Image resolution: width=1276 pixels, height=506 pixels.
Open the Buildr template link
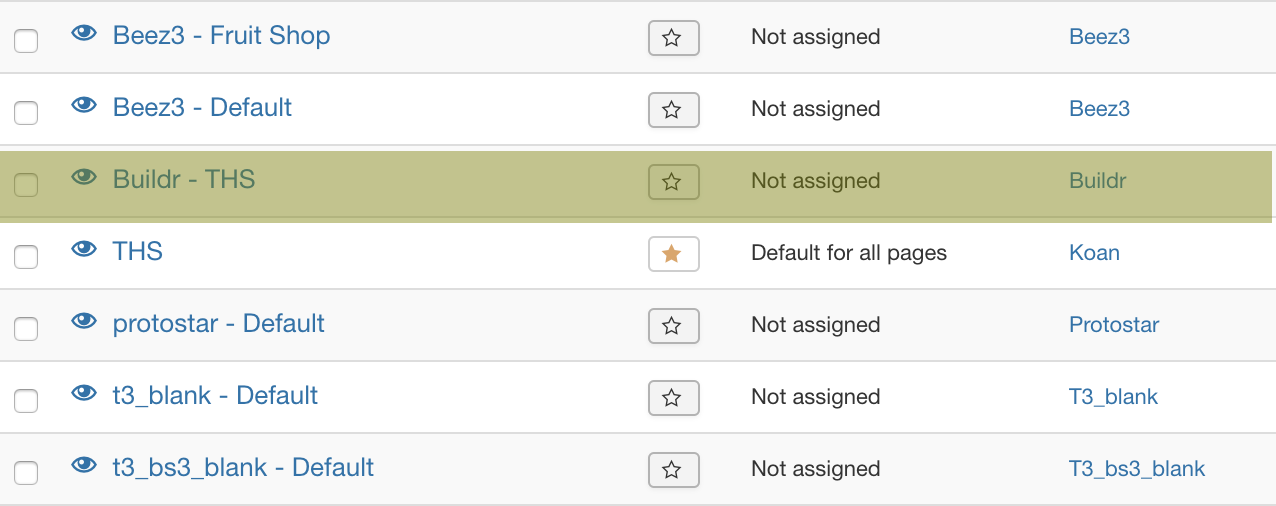[x=1097, y=181]
